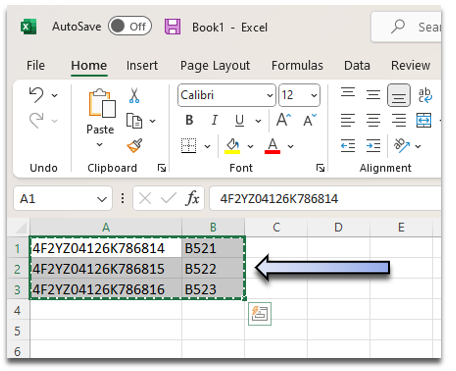Expand the Borders dropdown arrow

(207, 146)
